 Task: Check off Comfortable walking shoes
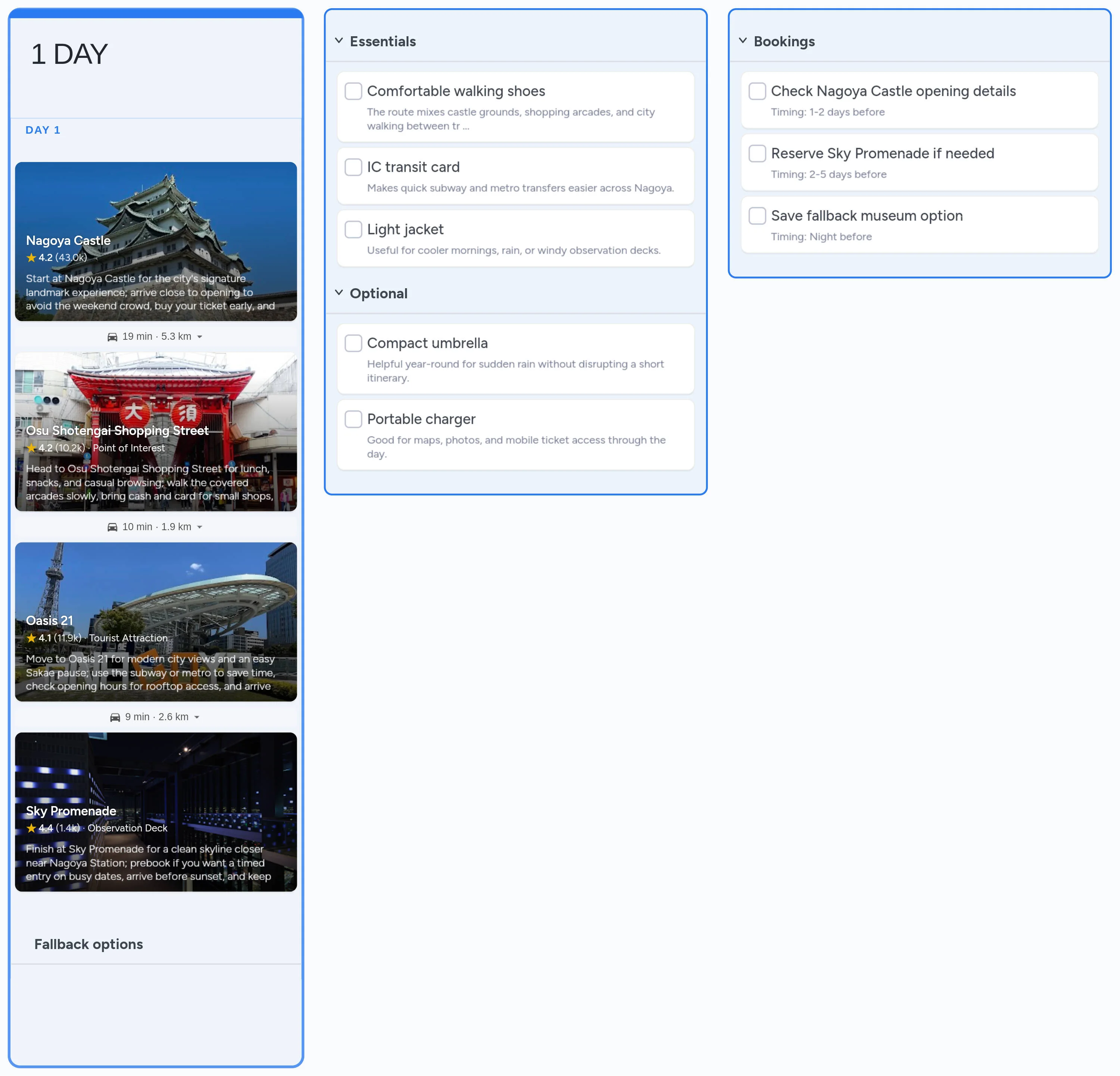click(x=353, y=91)
